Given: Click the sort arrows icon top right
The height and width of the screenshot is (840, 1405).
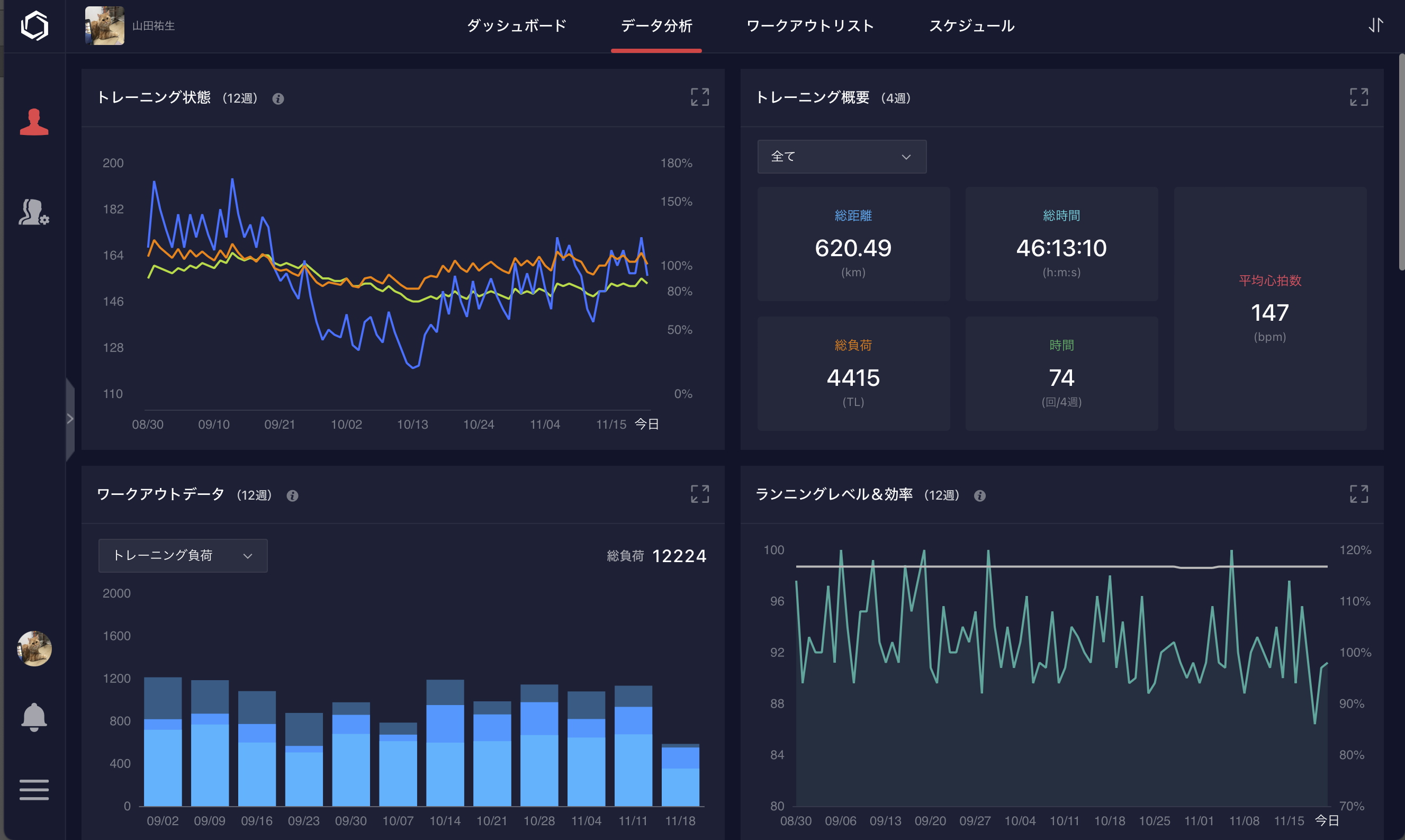Looking at the screenshot, I should [1375, 25].
